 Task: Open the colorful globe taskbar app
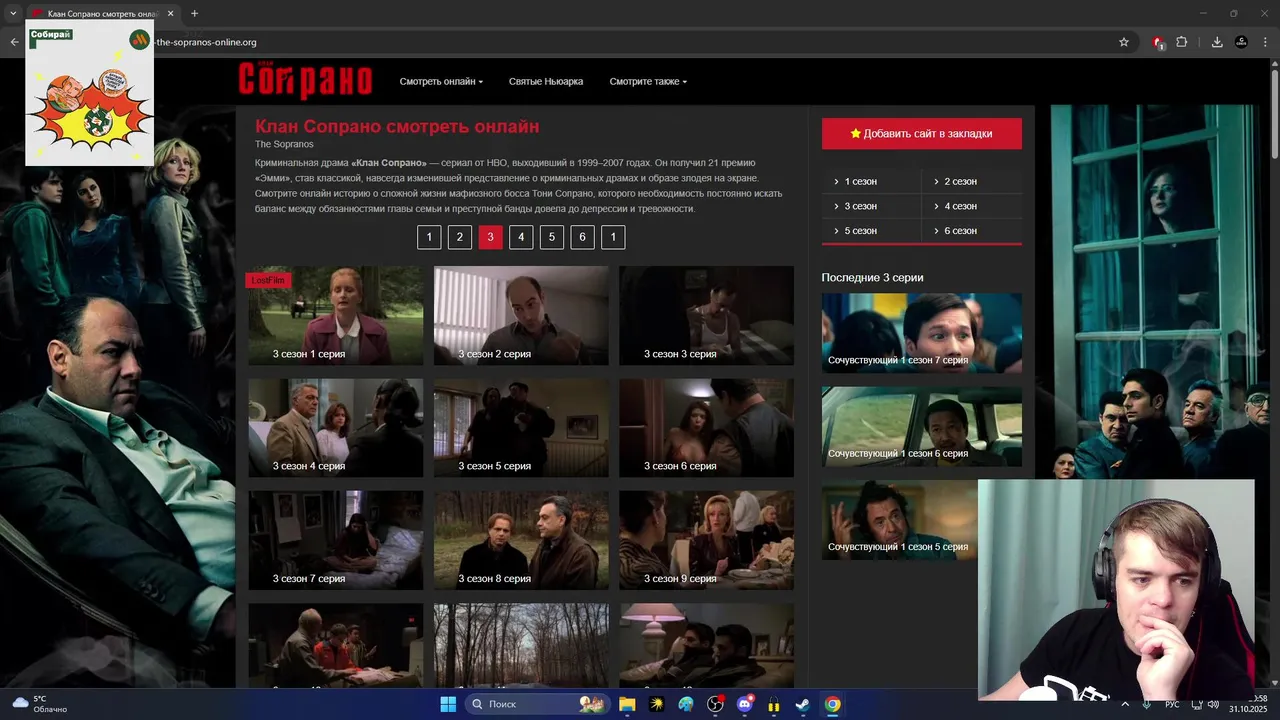[x=686, y=704]
